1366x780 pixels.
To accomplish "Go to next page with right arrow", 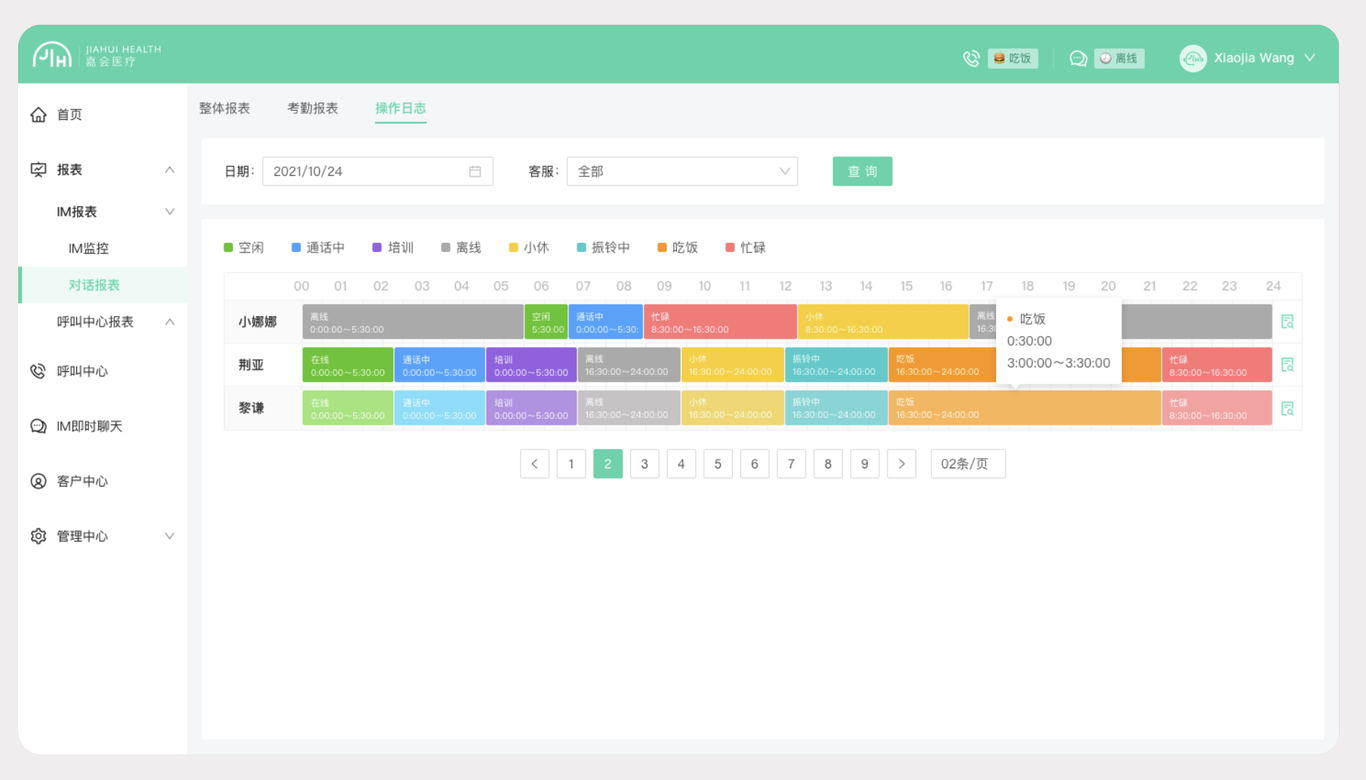I will [901, 464].
